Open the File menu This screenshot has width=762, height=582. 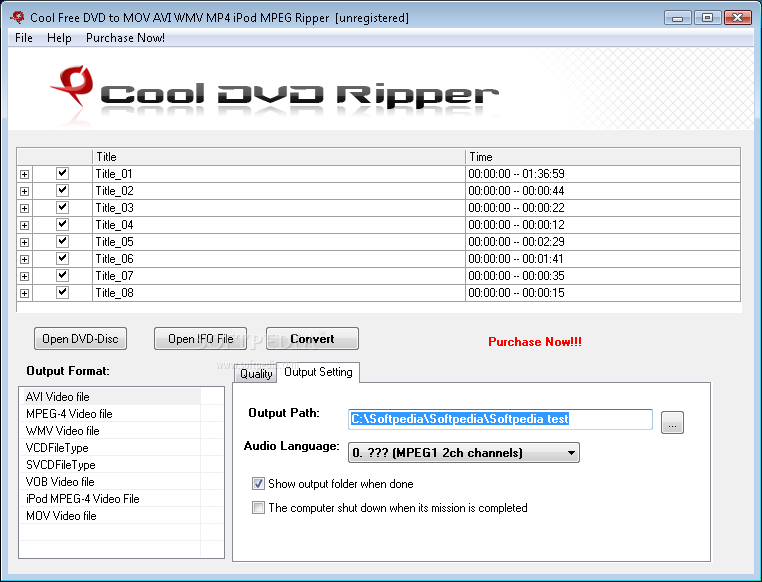24,38
